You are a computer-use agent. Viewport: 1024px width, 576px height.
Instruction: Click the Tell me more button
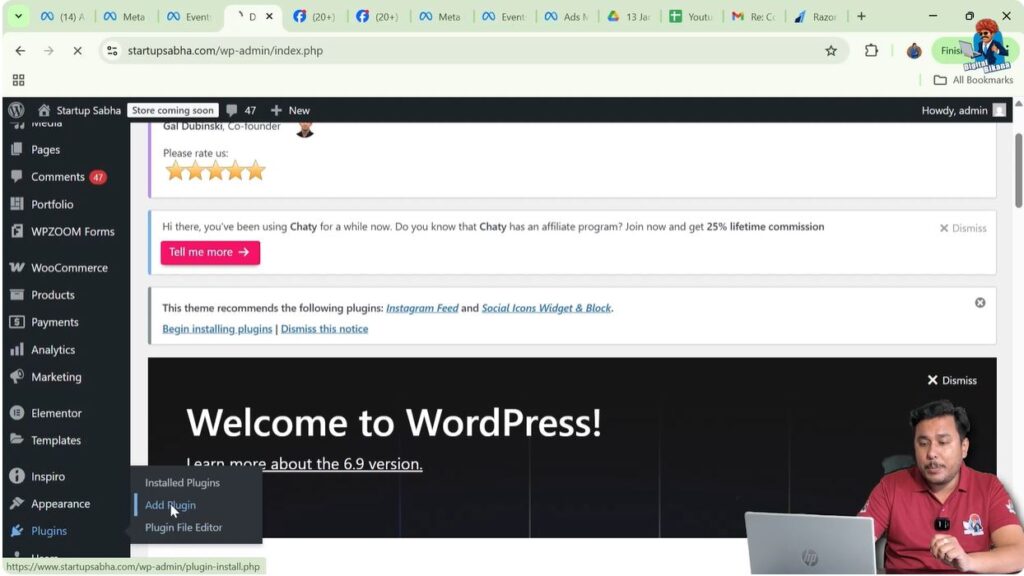tap(210, 252)
